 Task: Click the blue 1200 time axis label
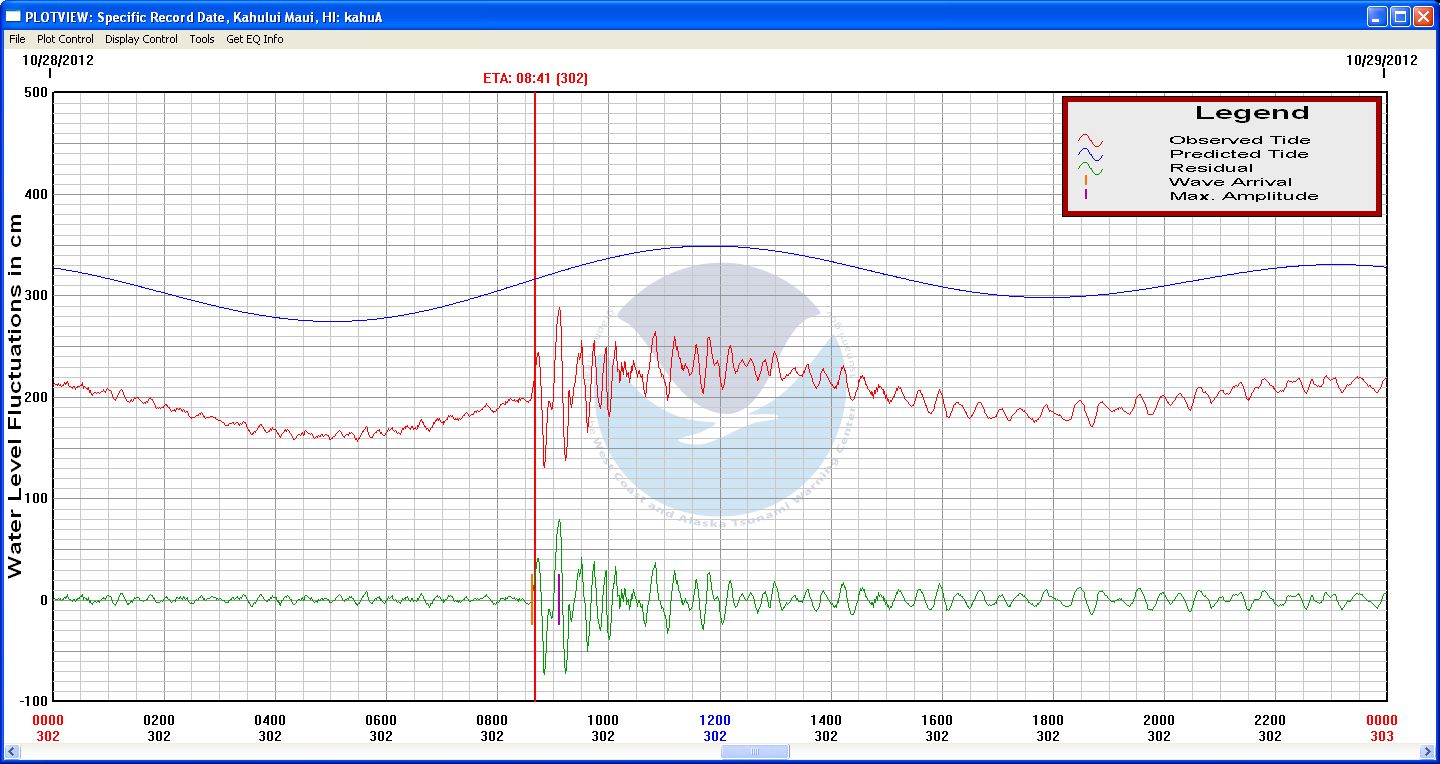(x=715, y=720)
